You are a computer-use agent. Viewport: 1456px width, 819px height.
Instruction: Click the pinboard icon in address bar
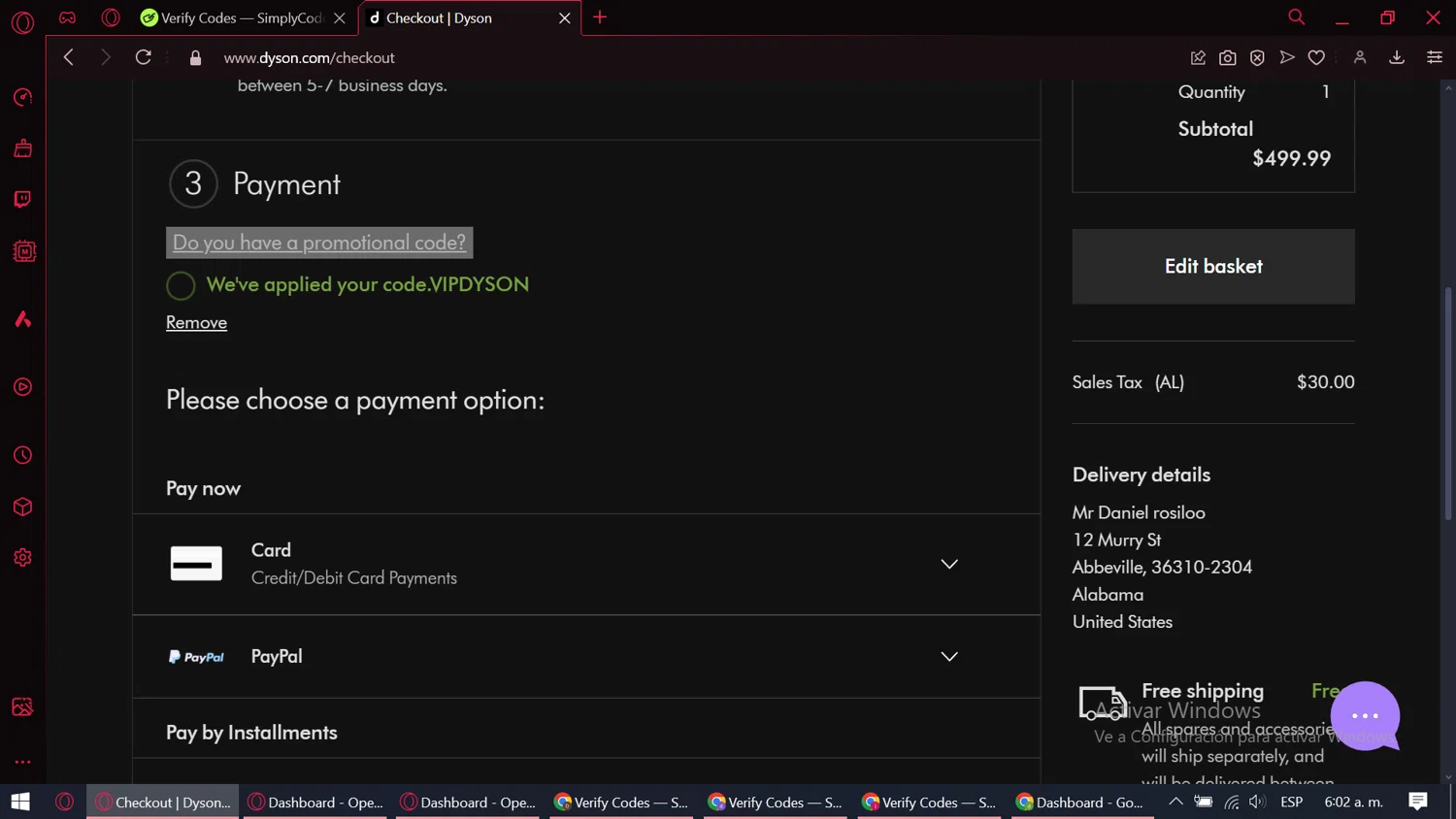tap(1198, 58)
